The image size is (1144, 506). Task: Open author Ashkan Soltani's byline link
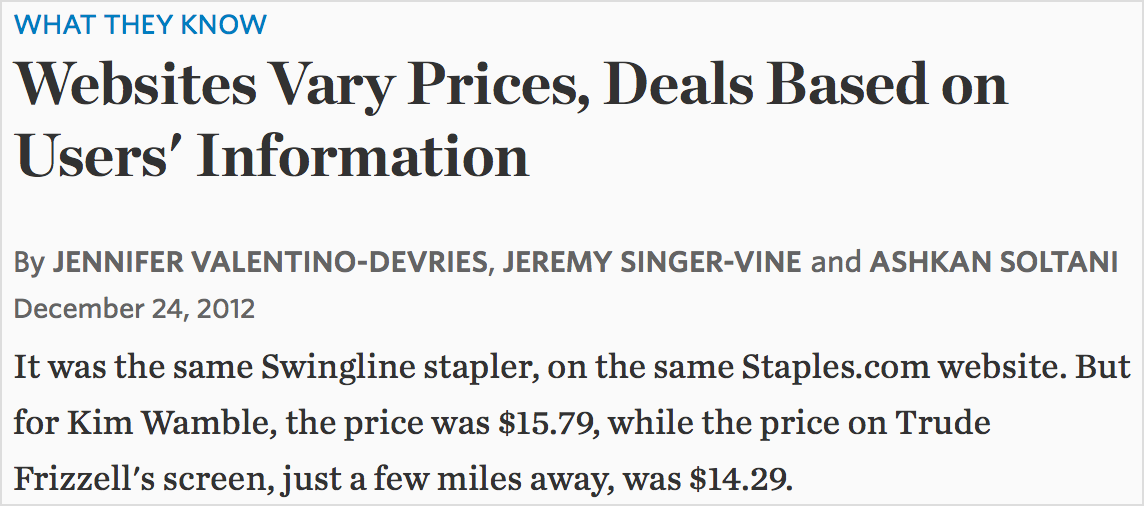[x=994, y=263]
